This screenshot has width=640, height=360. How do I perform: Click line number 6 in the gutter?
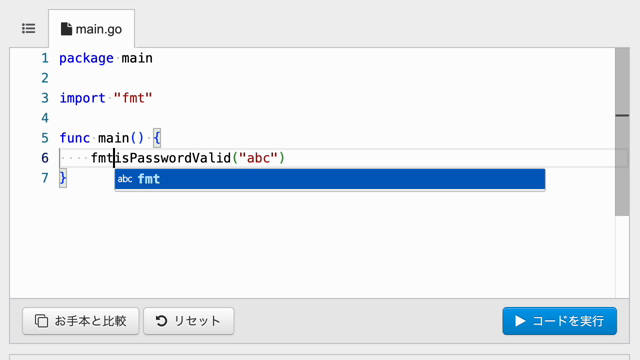45,158
